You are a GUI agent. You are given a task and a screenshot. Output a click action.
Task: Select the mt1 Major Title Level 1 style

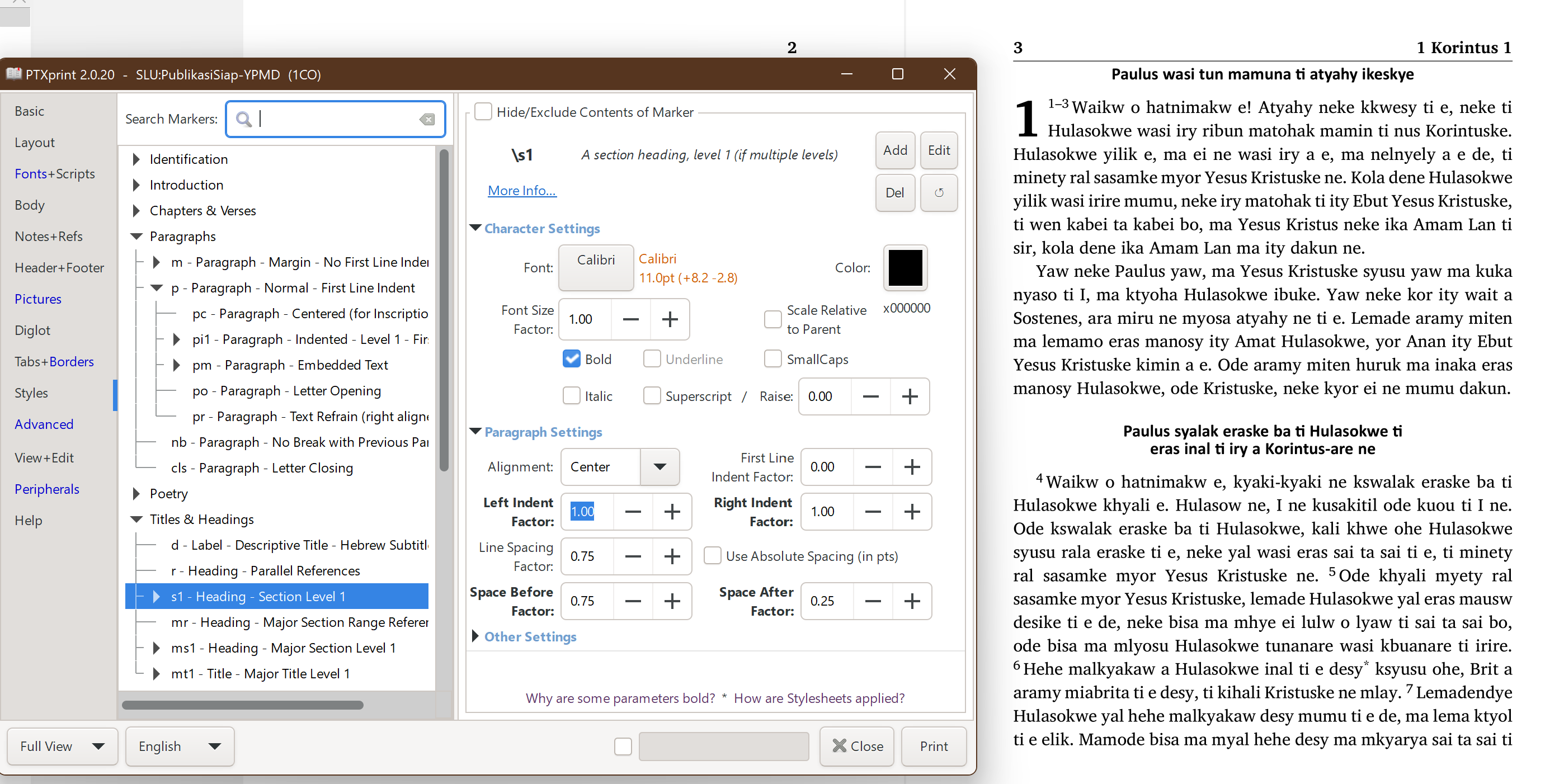(x=260, y=674)
